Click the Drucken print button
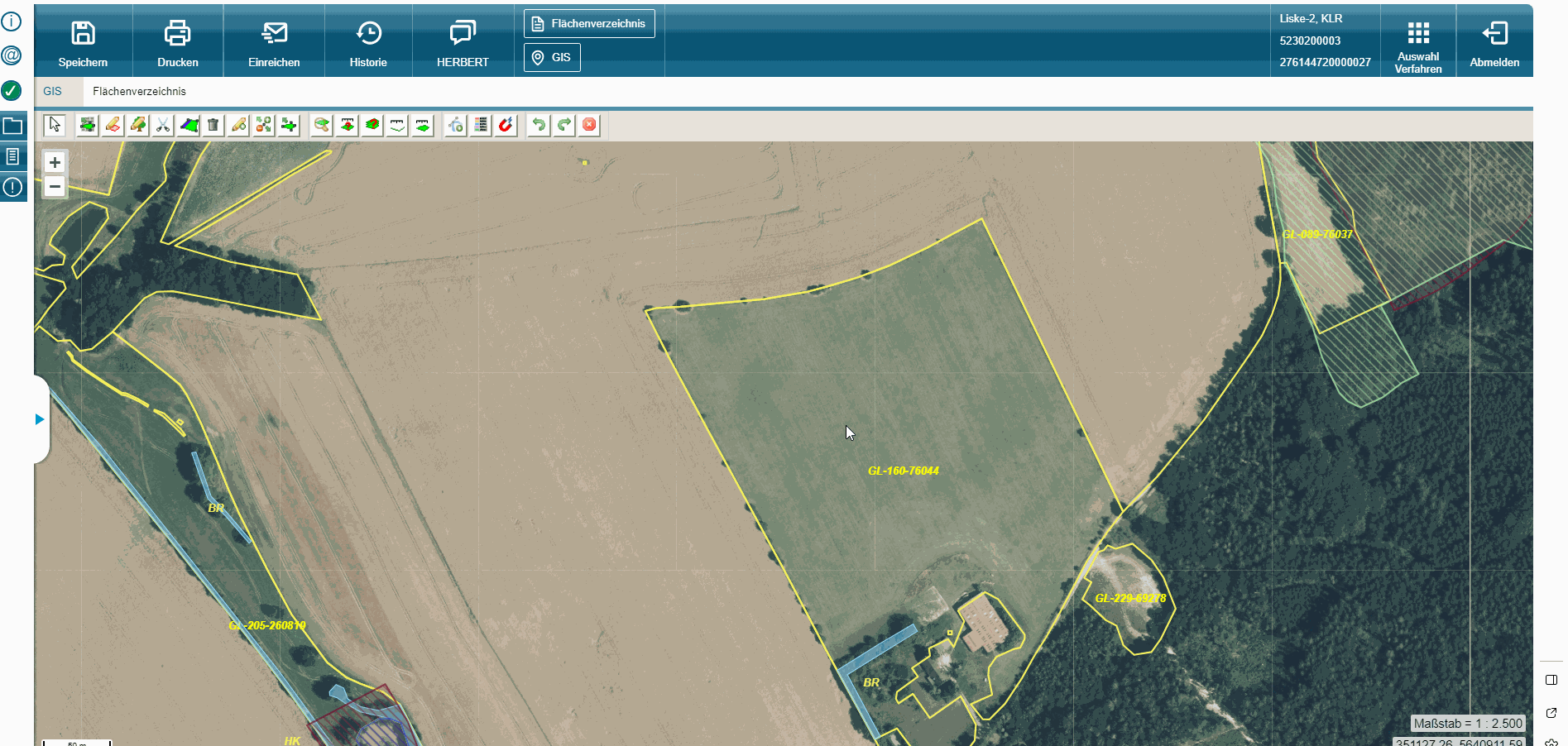 click(178, 43)
